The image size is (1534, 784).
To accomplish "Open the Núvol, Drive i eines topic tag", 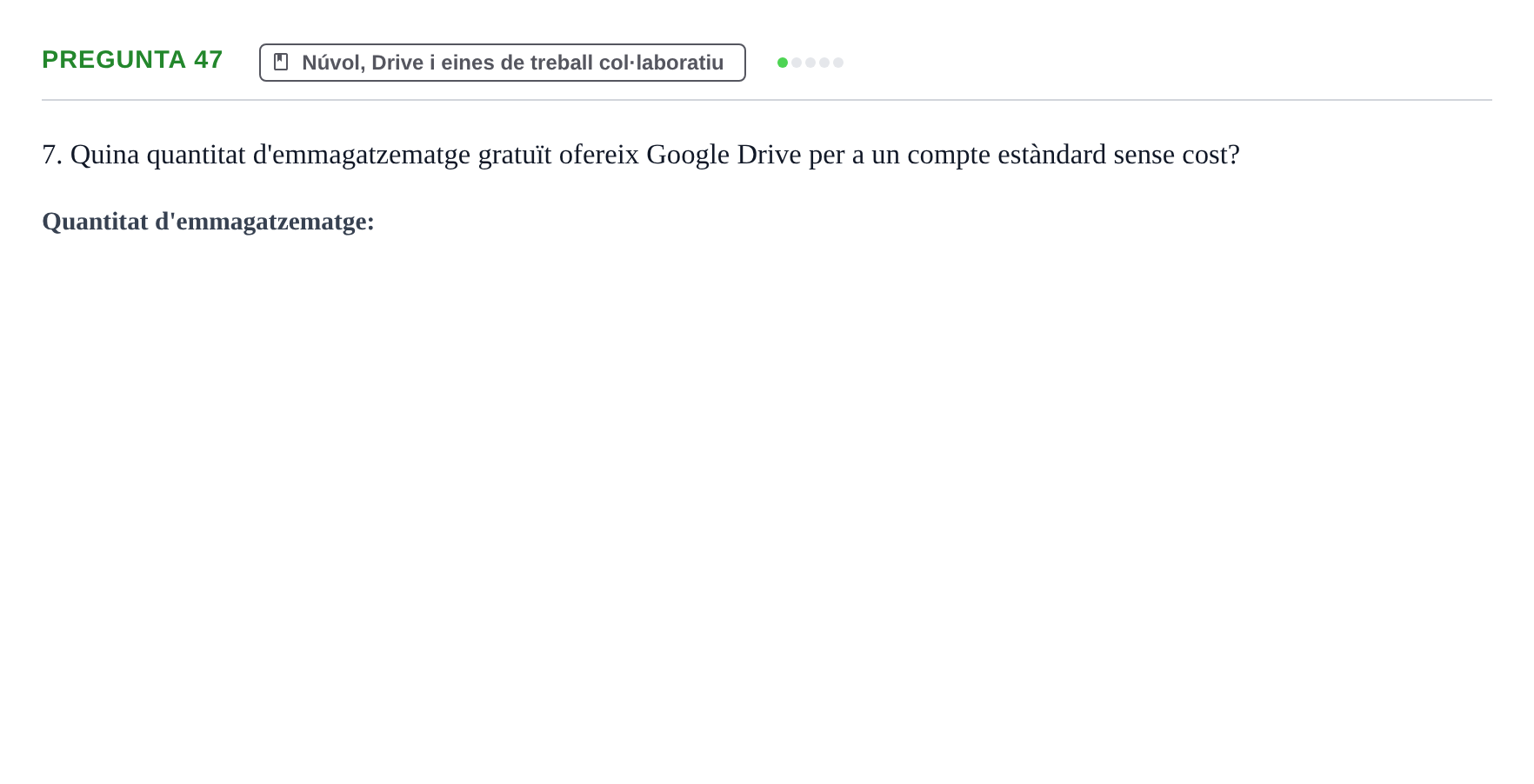I will [x=503, y=63].
